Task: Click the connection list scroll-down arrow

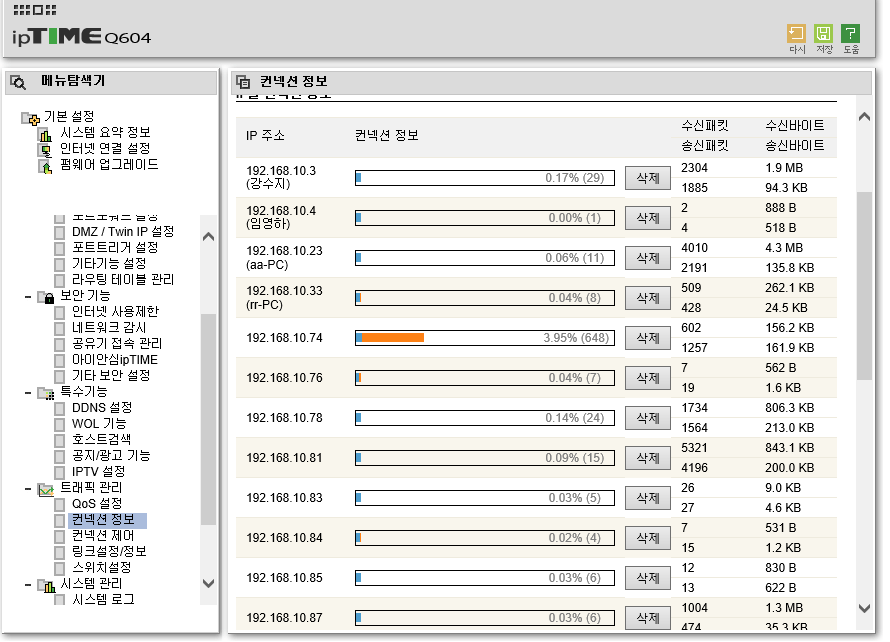Action: (864, 609)
